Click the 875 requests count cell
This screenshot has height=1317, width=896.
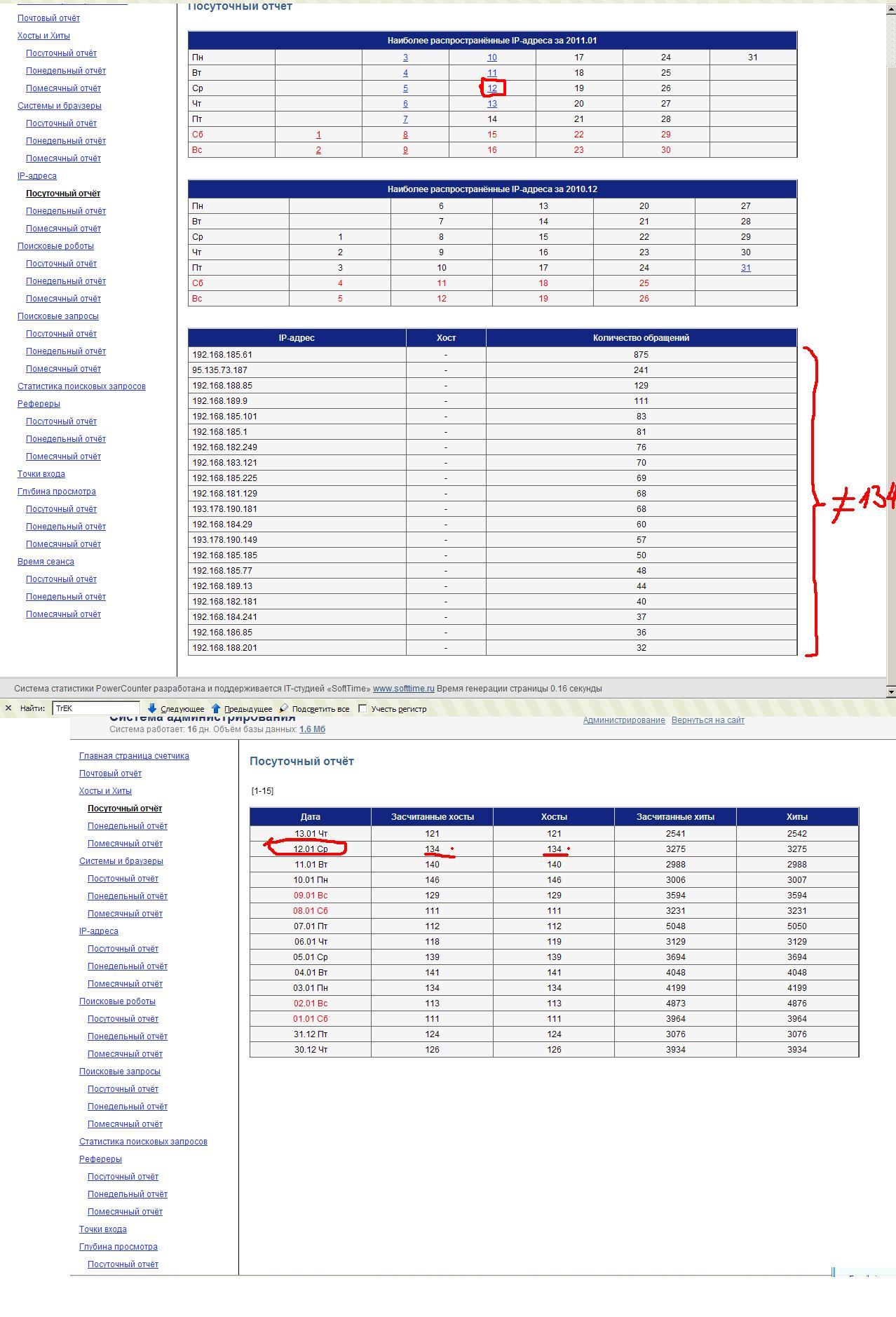coord(641,355)
